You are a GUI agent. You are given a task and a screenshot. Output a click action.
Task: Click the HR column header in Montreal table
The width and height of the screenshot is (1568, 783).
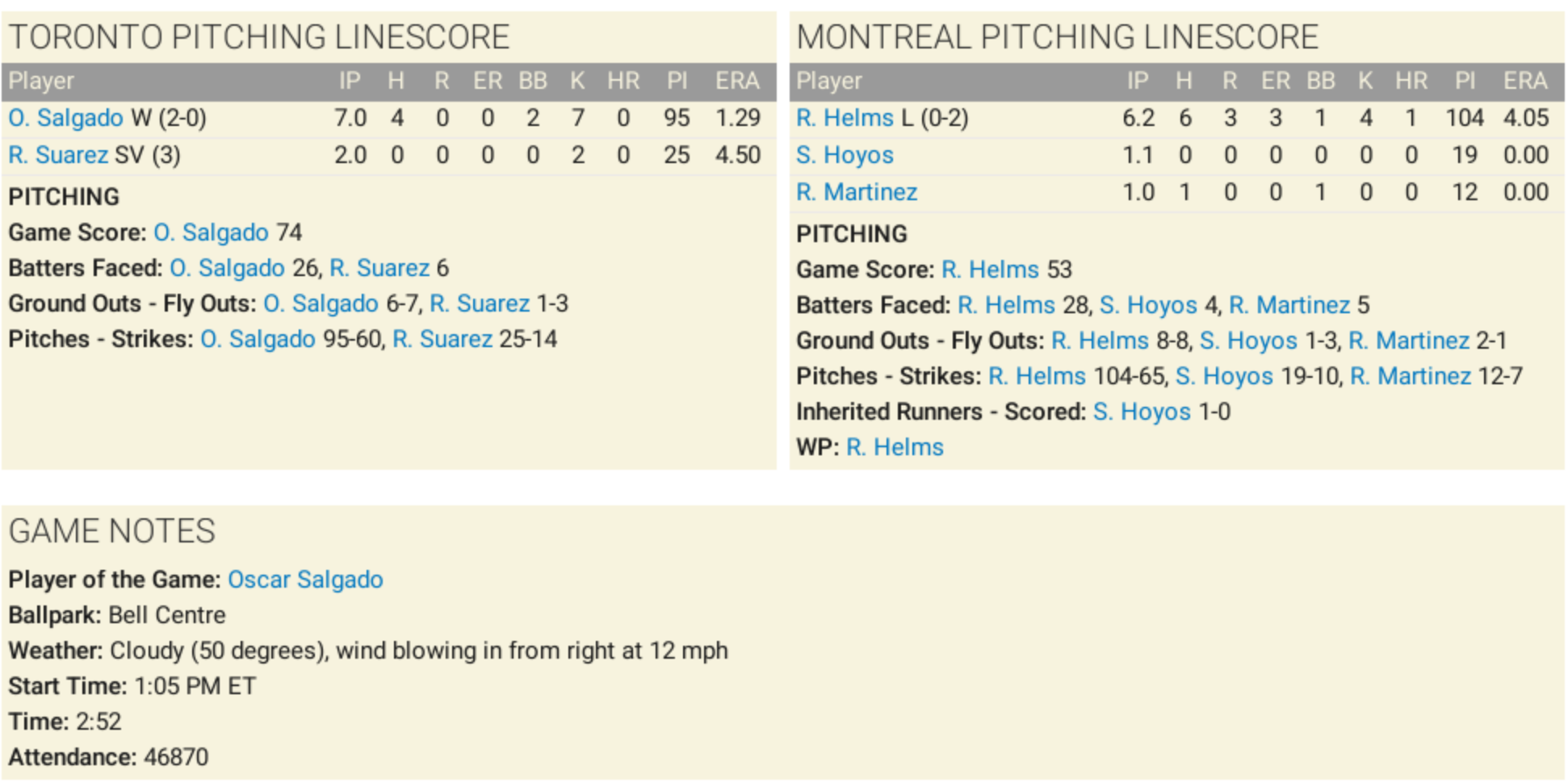(x=1411, y=81)
